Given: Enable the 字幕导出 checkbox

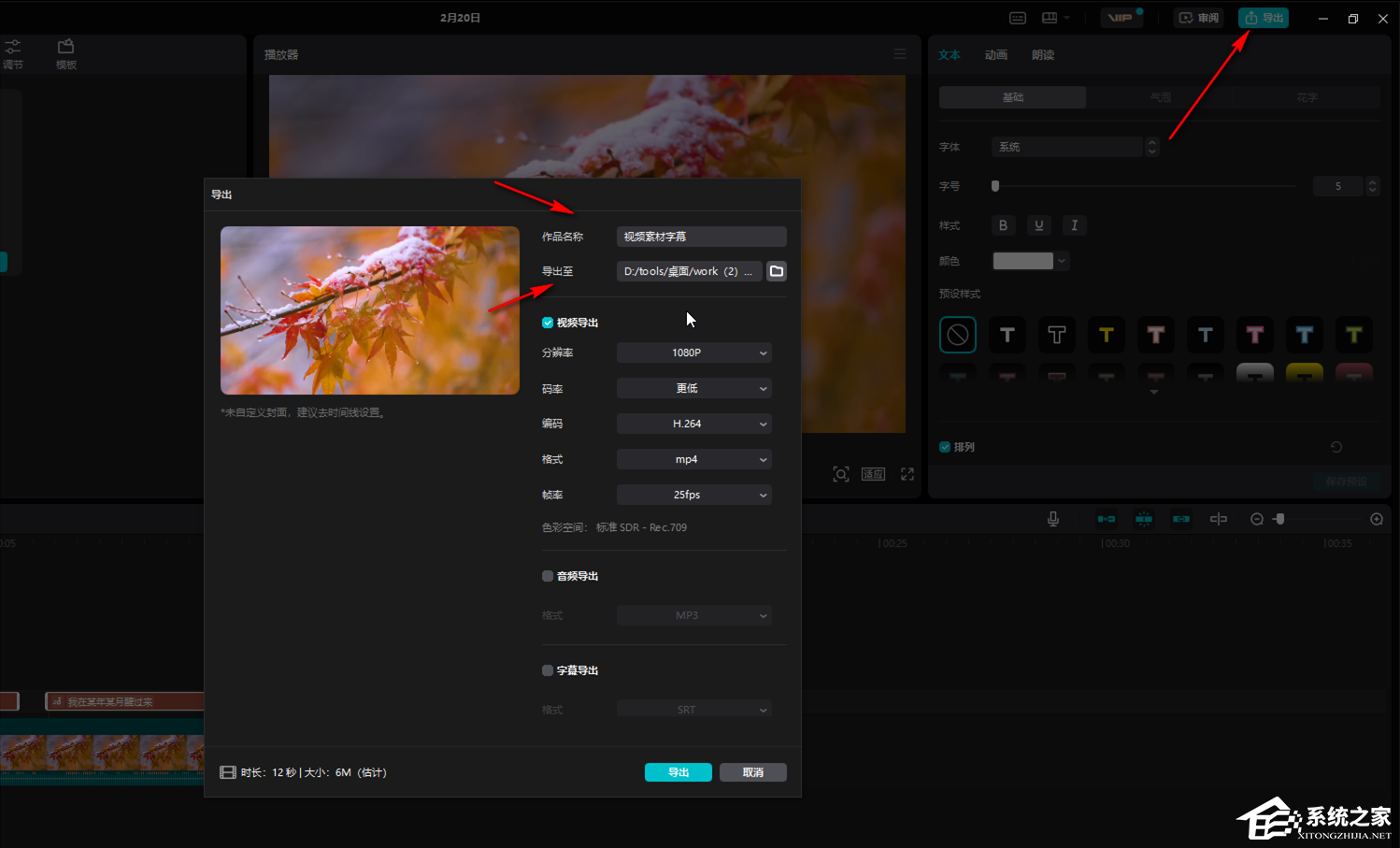Looking at the screenshot, I should [548, 670].
